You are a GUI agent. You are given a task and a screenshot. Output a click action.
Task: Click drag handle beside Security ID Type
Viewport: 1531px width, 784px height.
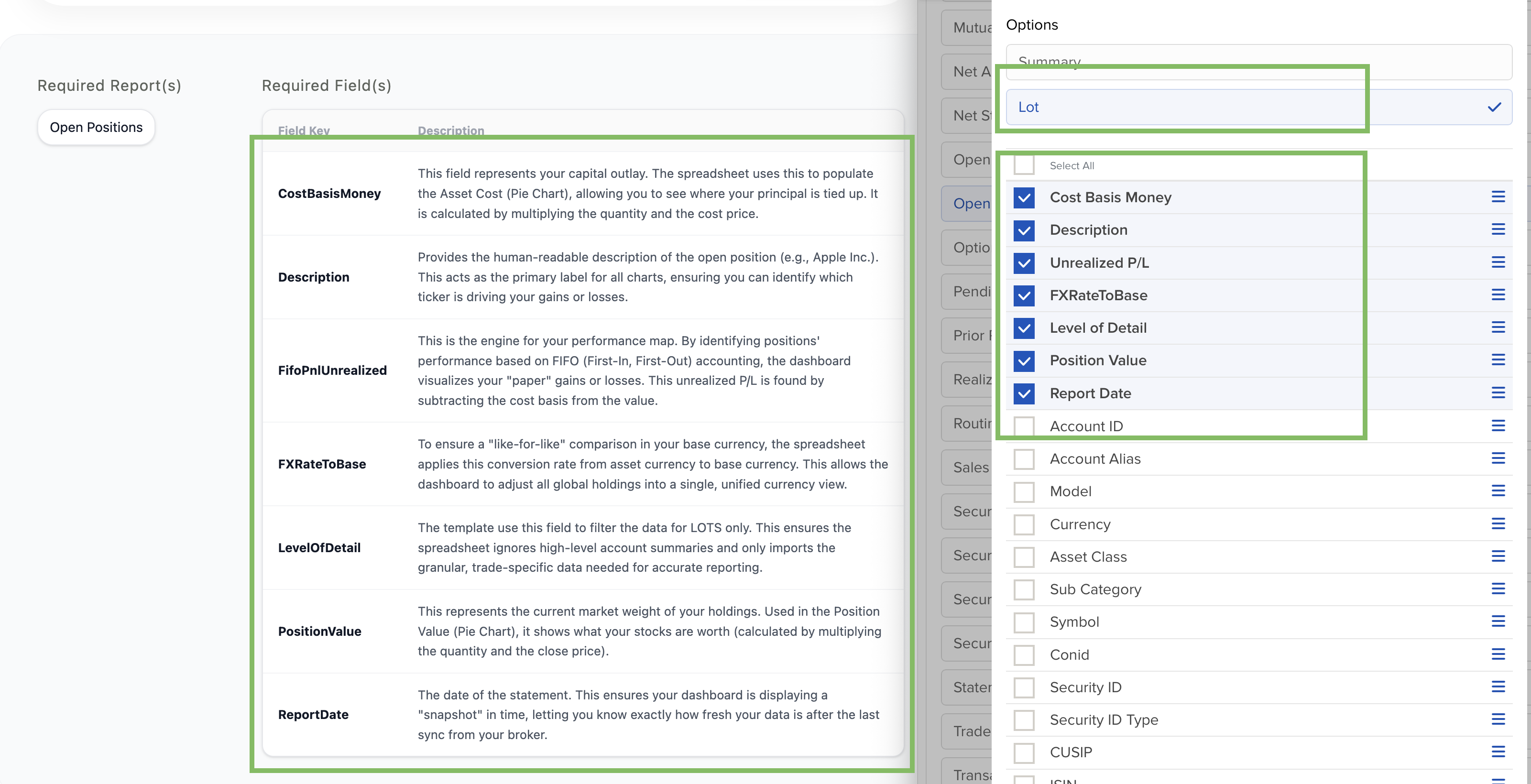tap(1498, 719)
